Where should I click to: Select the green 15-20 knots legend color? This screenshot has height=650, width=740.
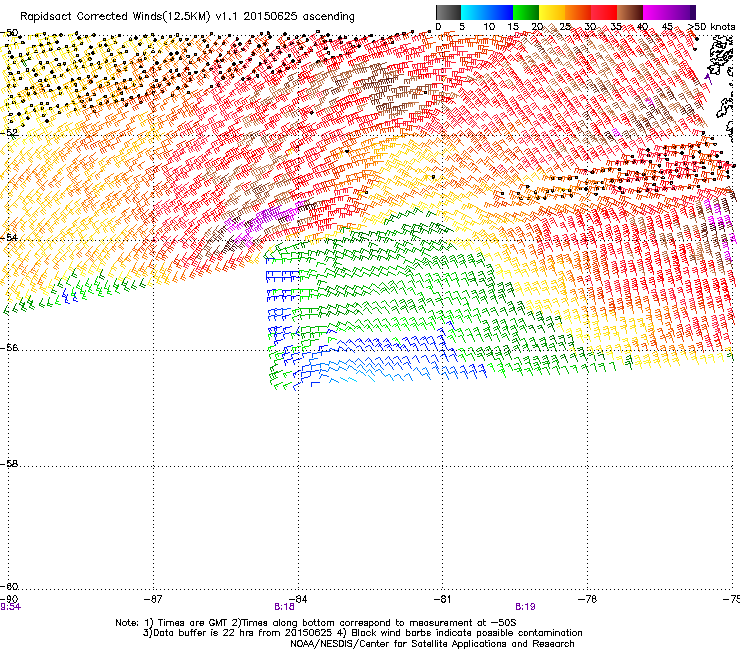tap(526, 12)
